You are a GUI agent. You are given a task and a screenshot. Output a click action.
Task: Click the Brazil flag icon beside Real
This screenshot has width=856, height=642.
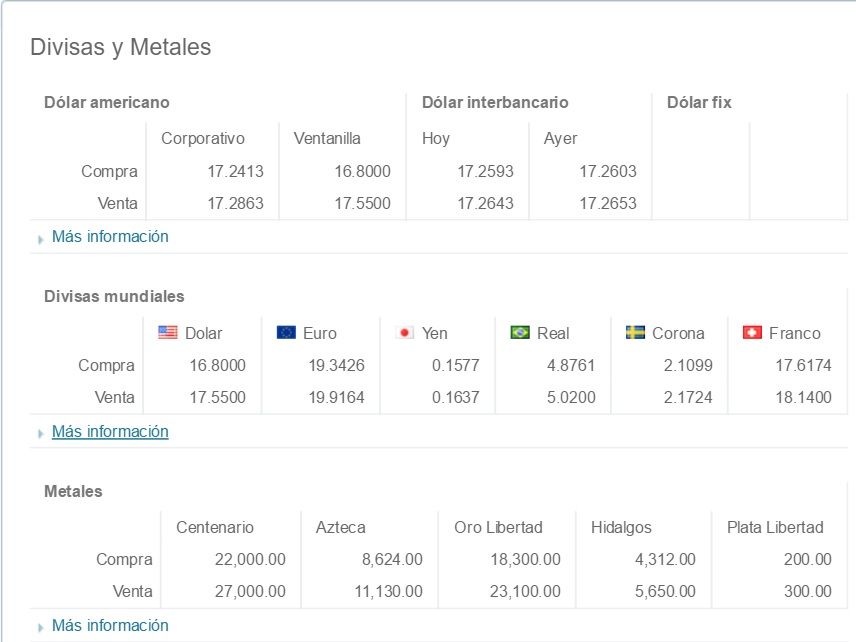[519, 332]
